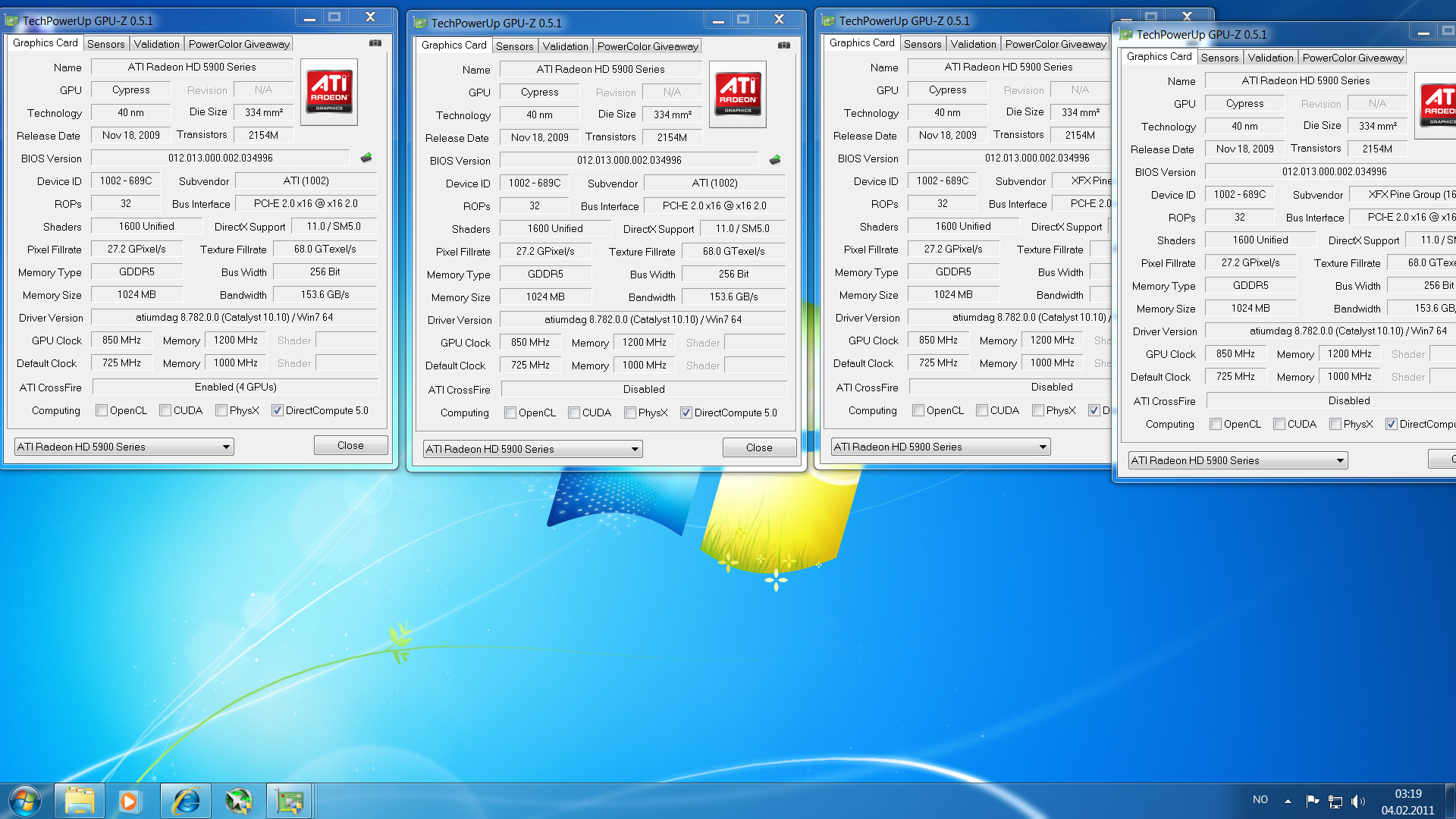
Task: Open Internet Explorer from the taskbar
Action: pyautogui.click(x=185, y=801)
